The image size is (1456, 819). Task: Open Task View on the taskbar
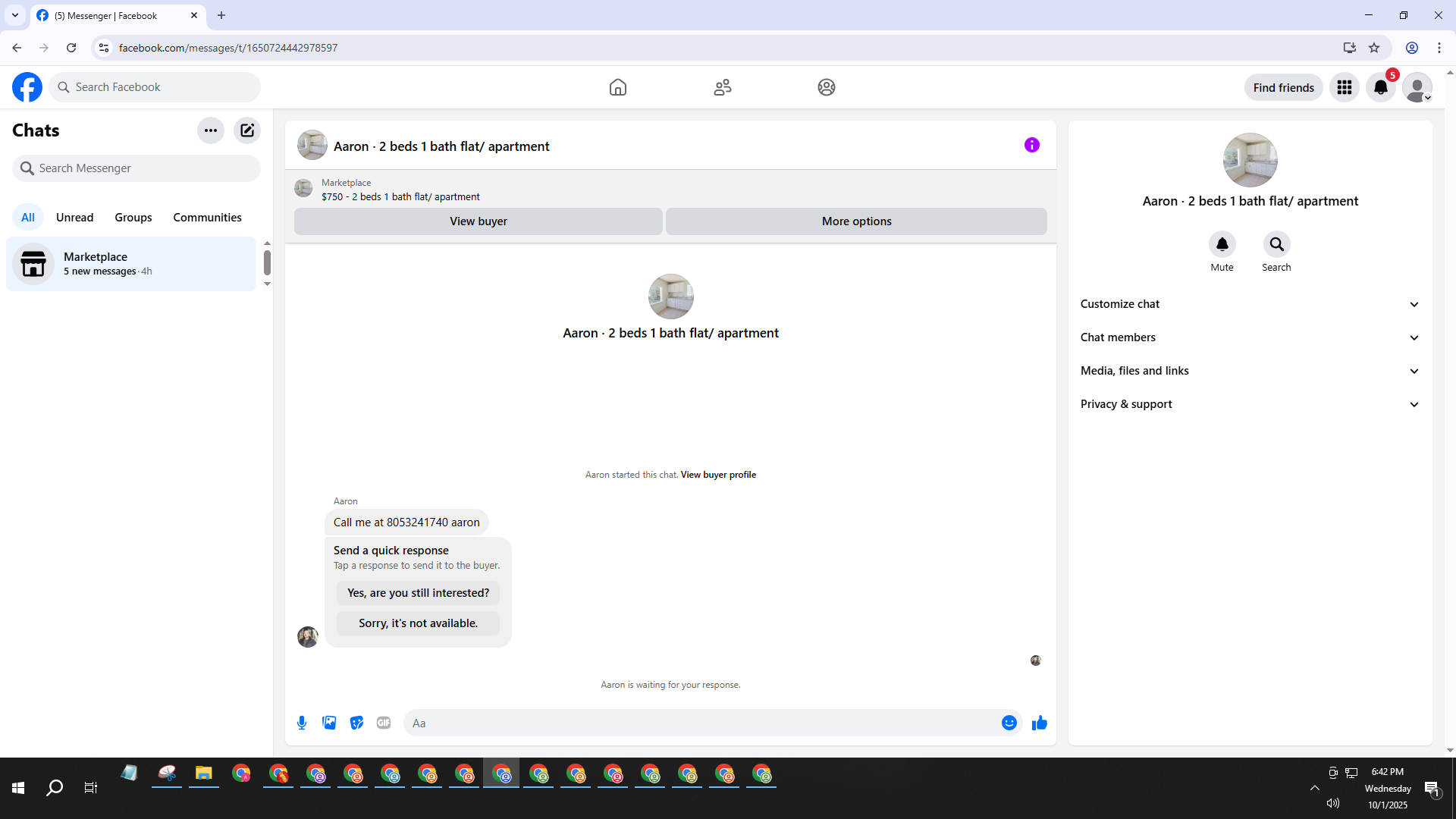pyautogui.click(x=91, y=788)
